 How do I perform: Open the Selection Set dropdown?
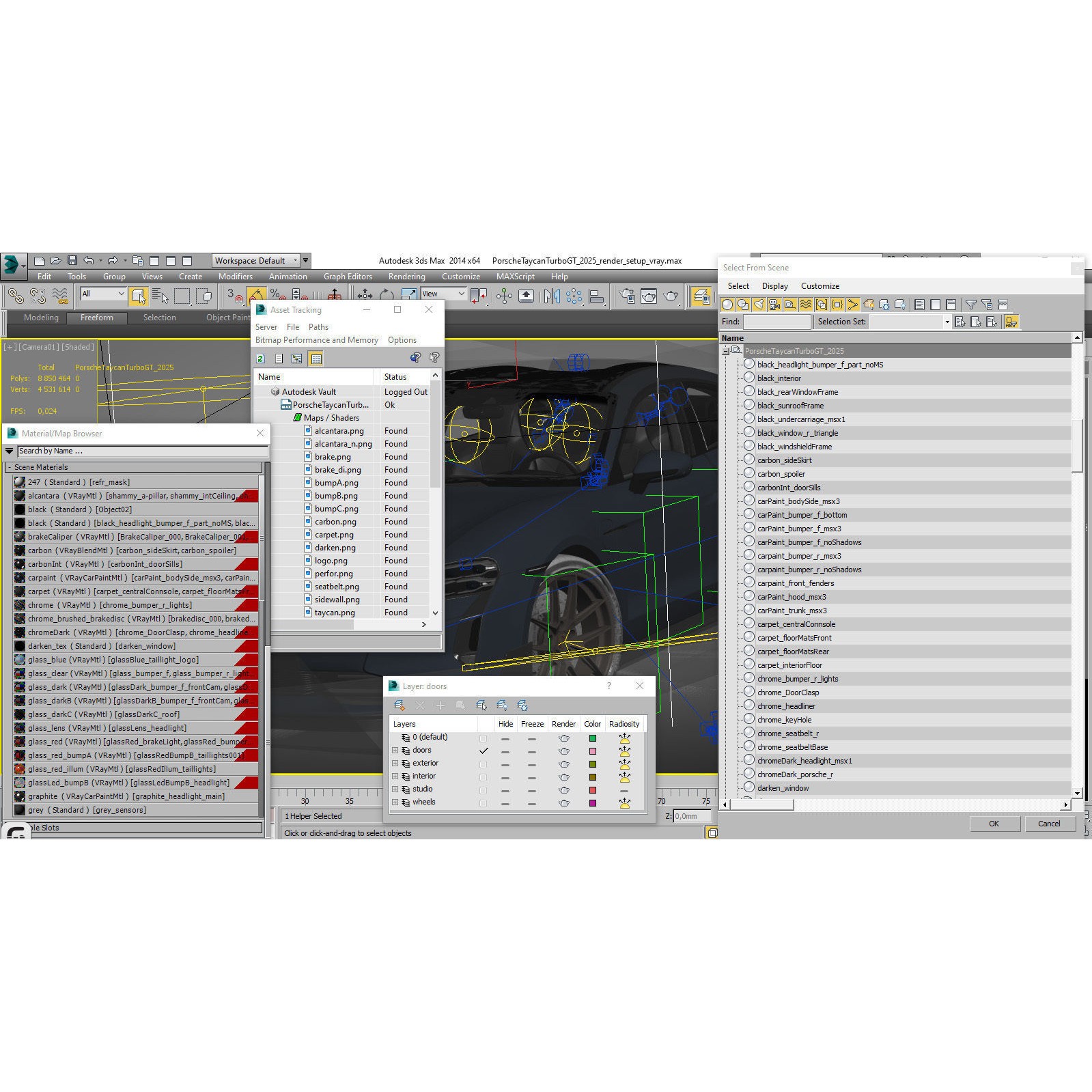pyautogui.click(x=947, y=322)
